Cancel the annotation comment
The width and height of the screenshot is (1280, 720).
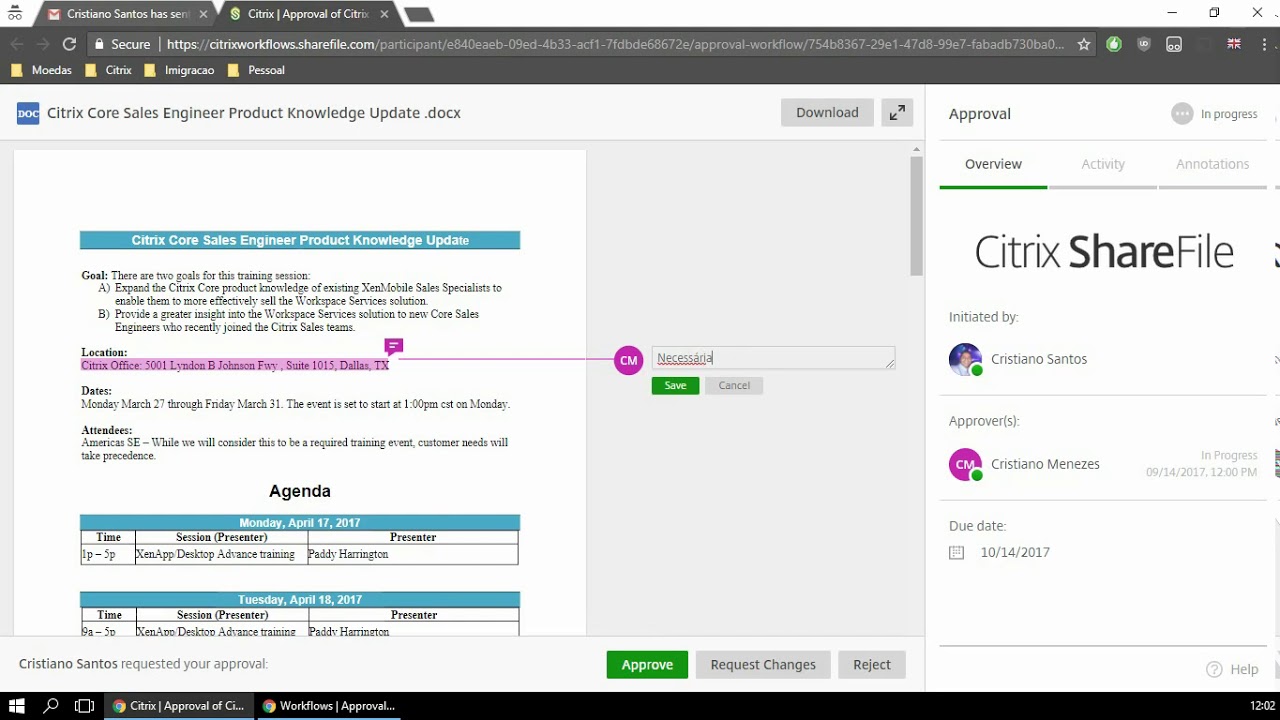click(734, 385)
